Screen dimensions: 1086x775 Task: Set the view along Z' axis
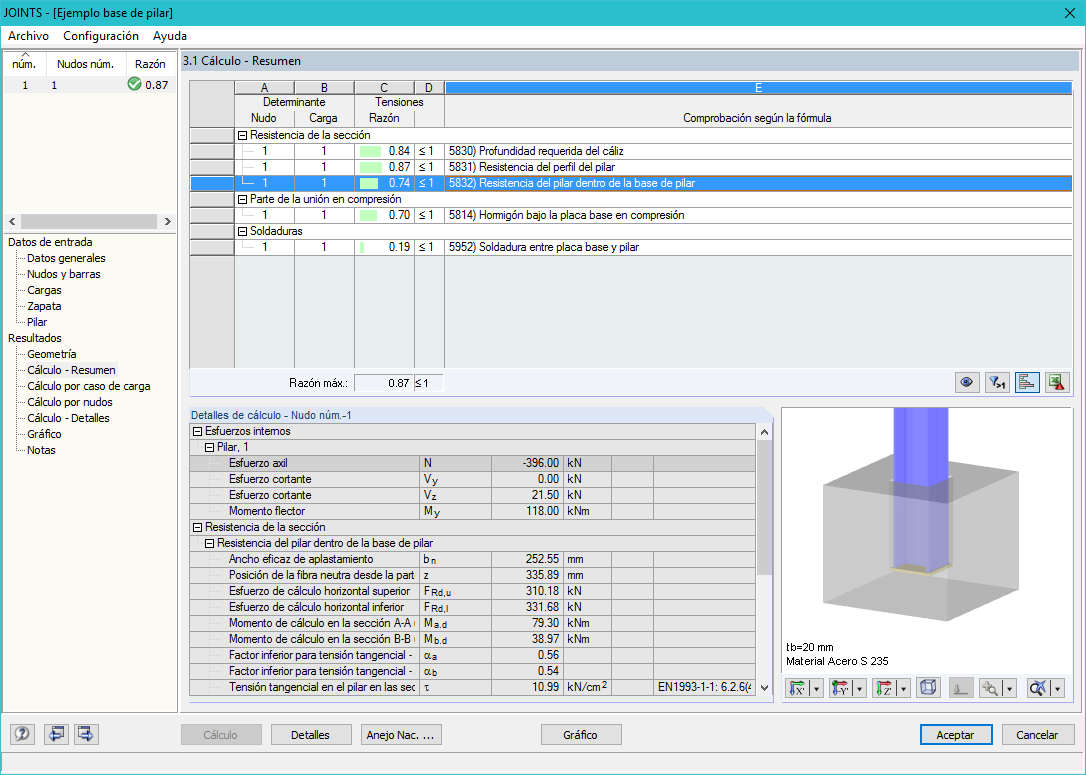click(x=884, y=688)
